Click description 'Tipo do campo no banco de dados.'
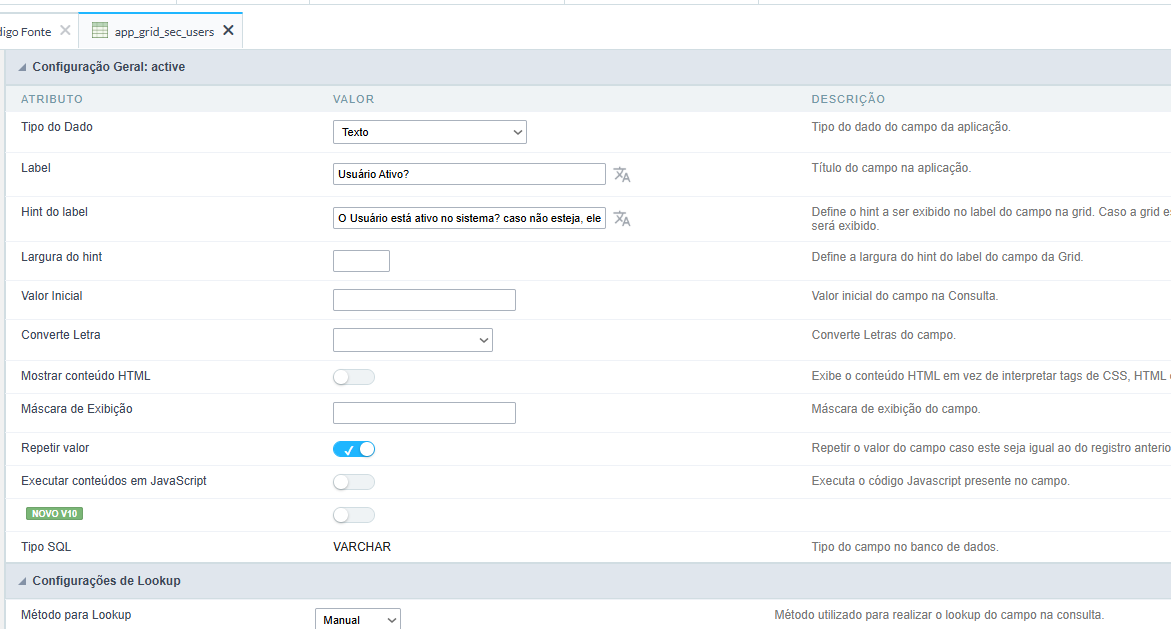The image size is (1171, 629). click(905, 547)
